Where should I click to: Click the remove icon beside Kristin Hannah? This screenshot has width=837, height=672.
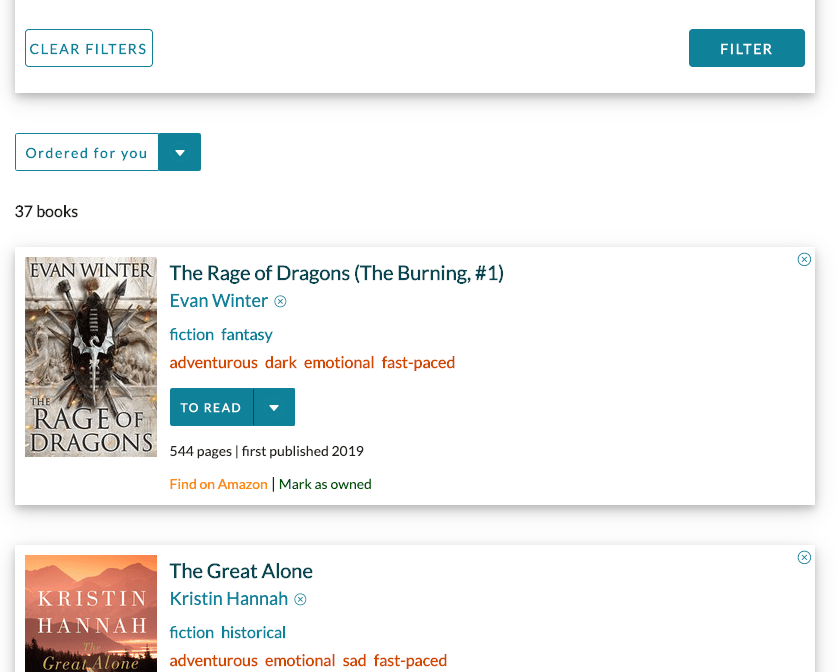301,599
